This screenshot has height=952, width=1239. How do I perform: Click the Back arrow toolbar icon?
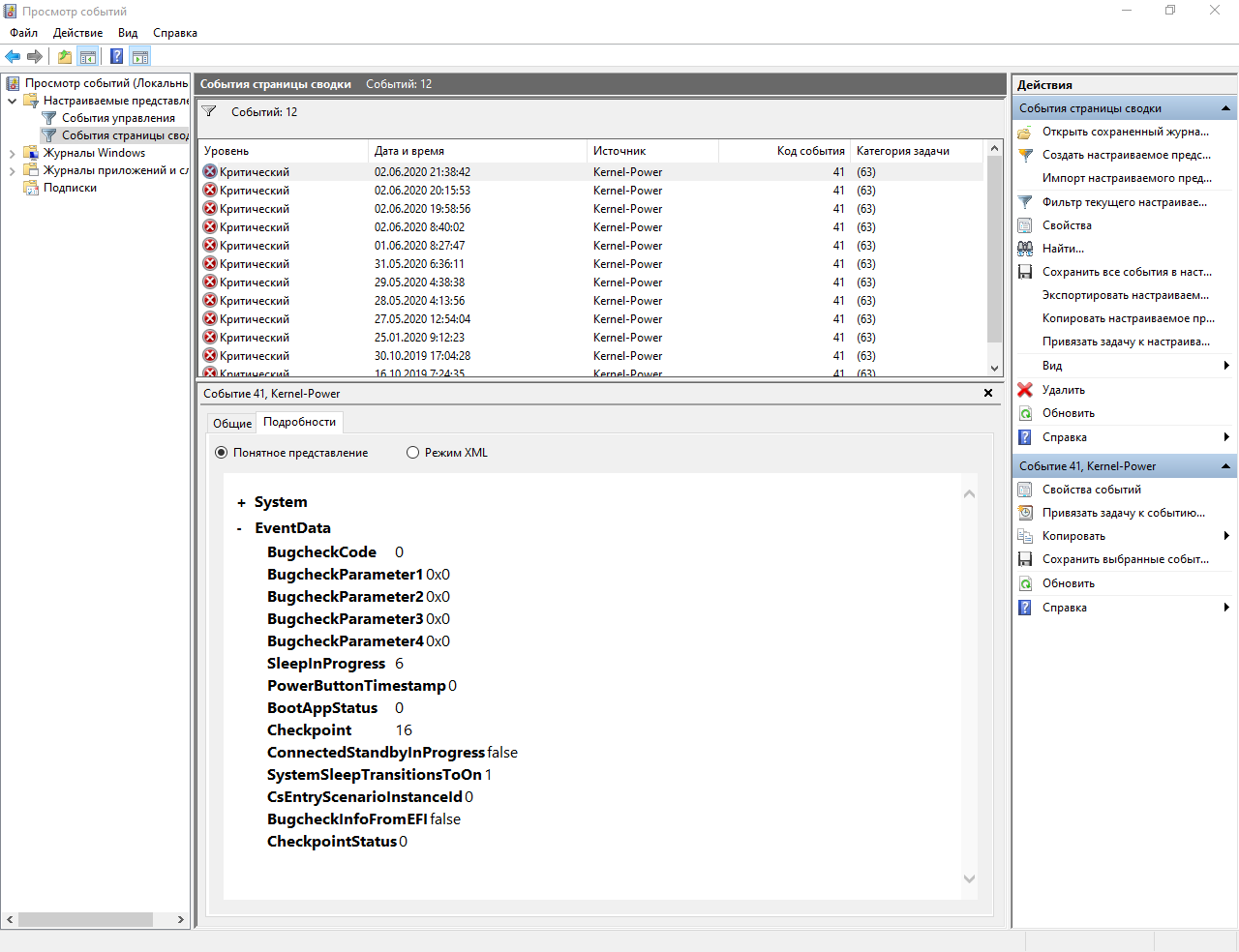(13, 56)
